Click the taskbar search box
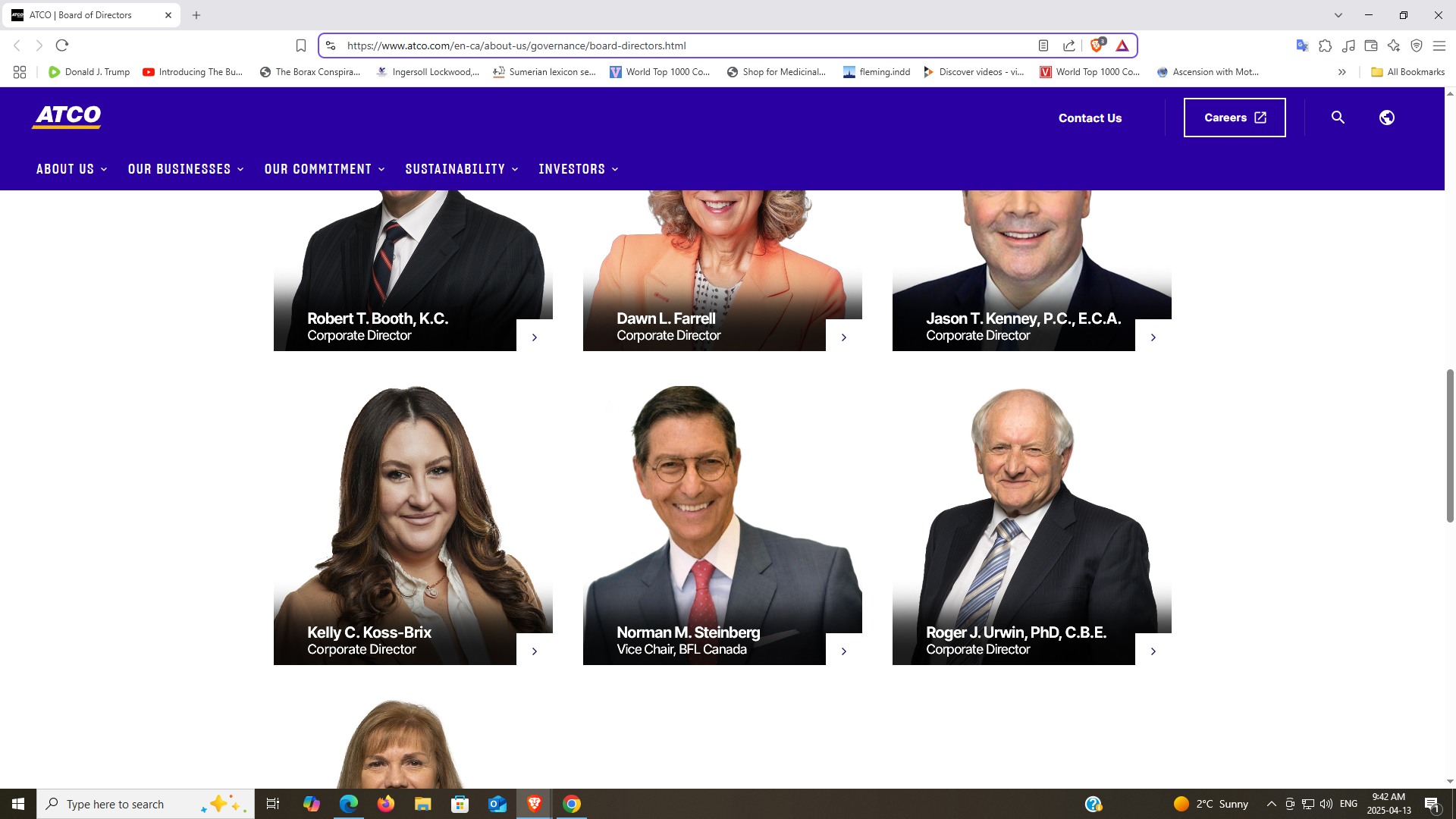The image size is (1456, 819). (x=146, y=804)
